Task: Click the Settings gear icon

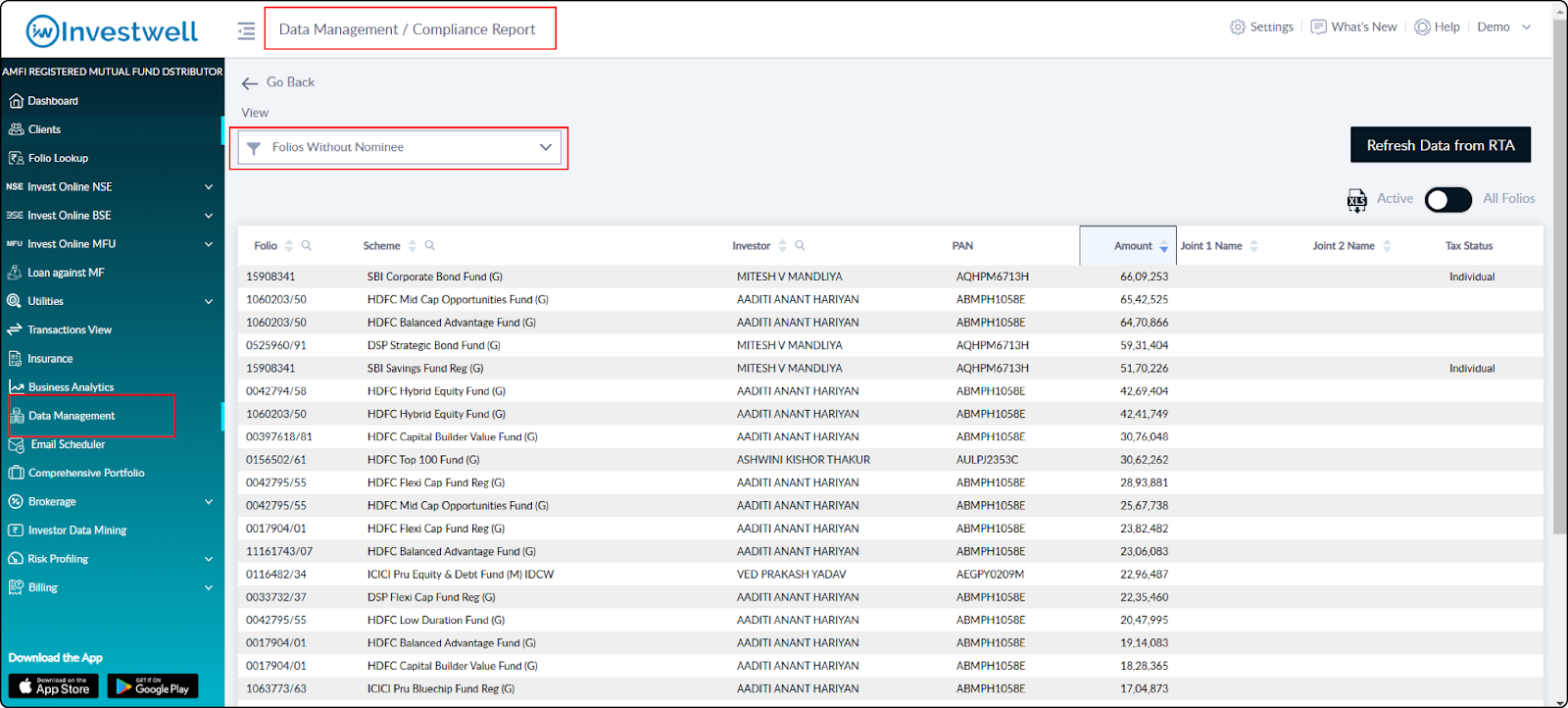Action: (x=1237, y=27)
